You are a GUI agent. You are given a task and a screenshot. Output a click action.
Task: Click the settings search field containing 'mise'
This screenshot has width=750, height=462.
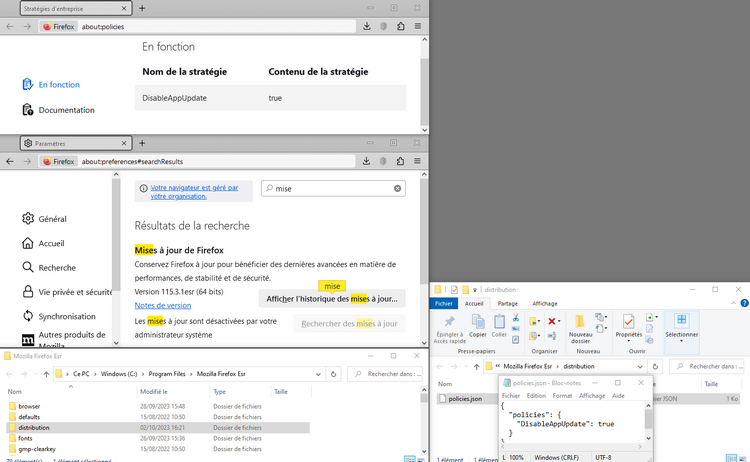pos(333,188)
